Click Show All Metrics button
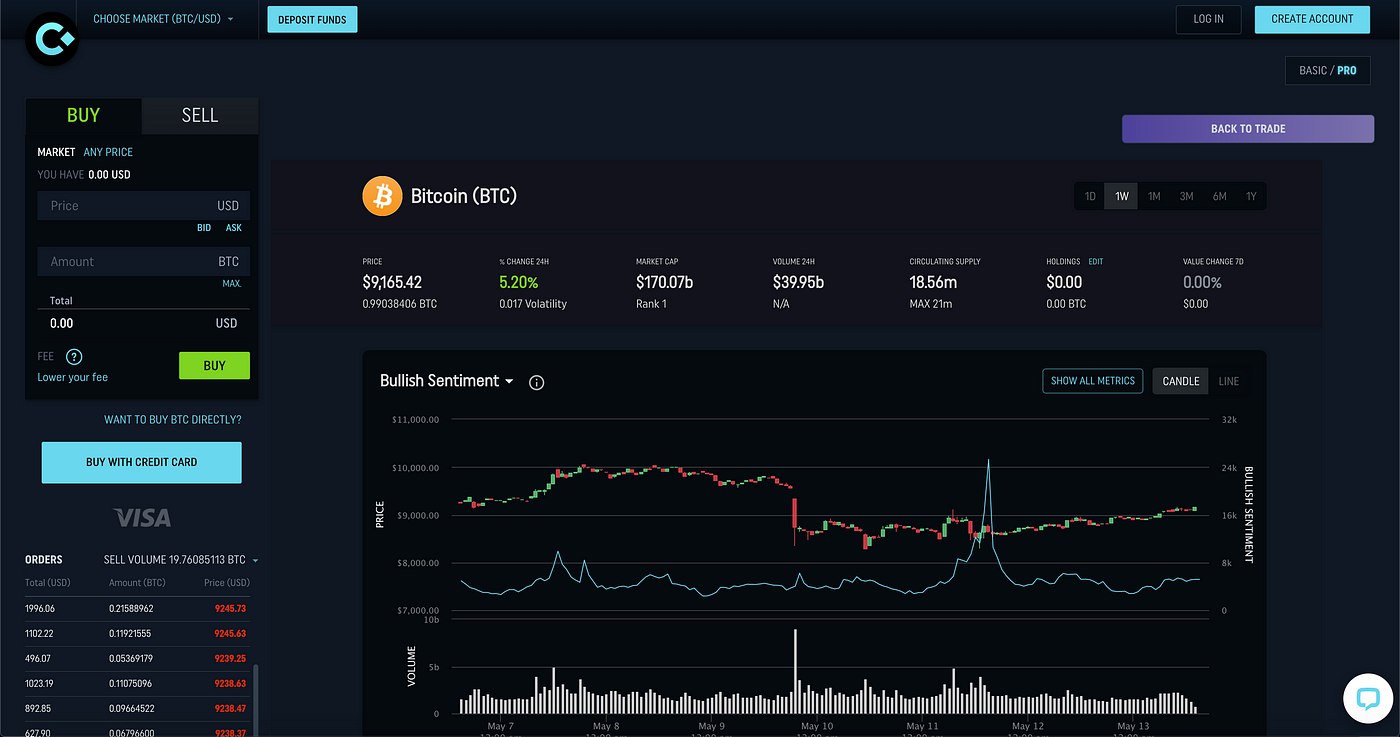 1093,381
